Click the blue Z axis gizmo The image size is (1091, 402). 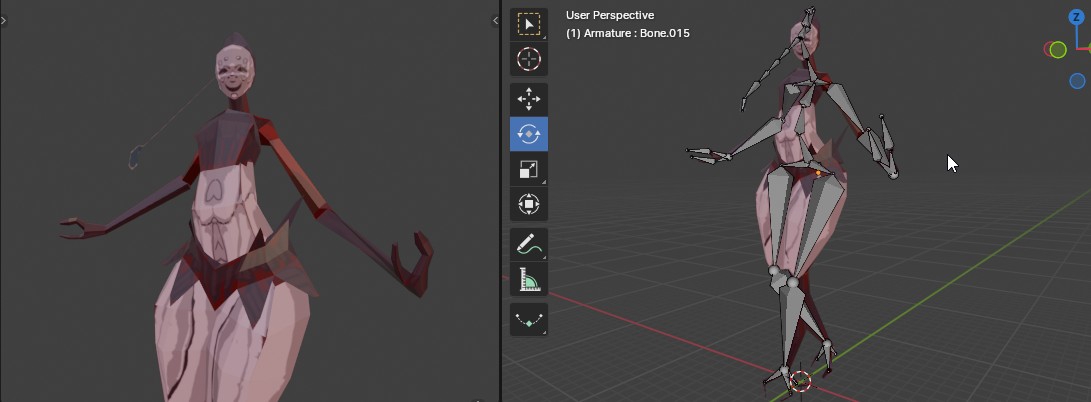tap(1078, 18)
